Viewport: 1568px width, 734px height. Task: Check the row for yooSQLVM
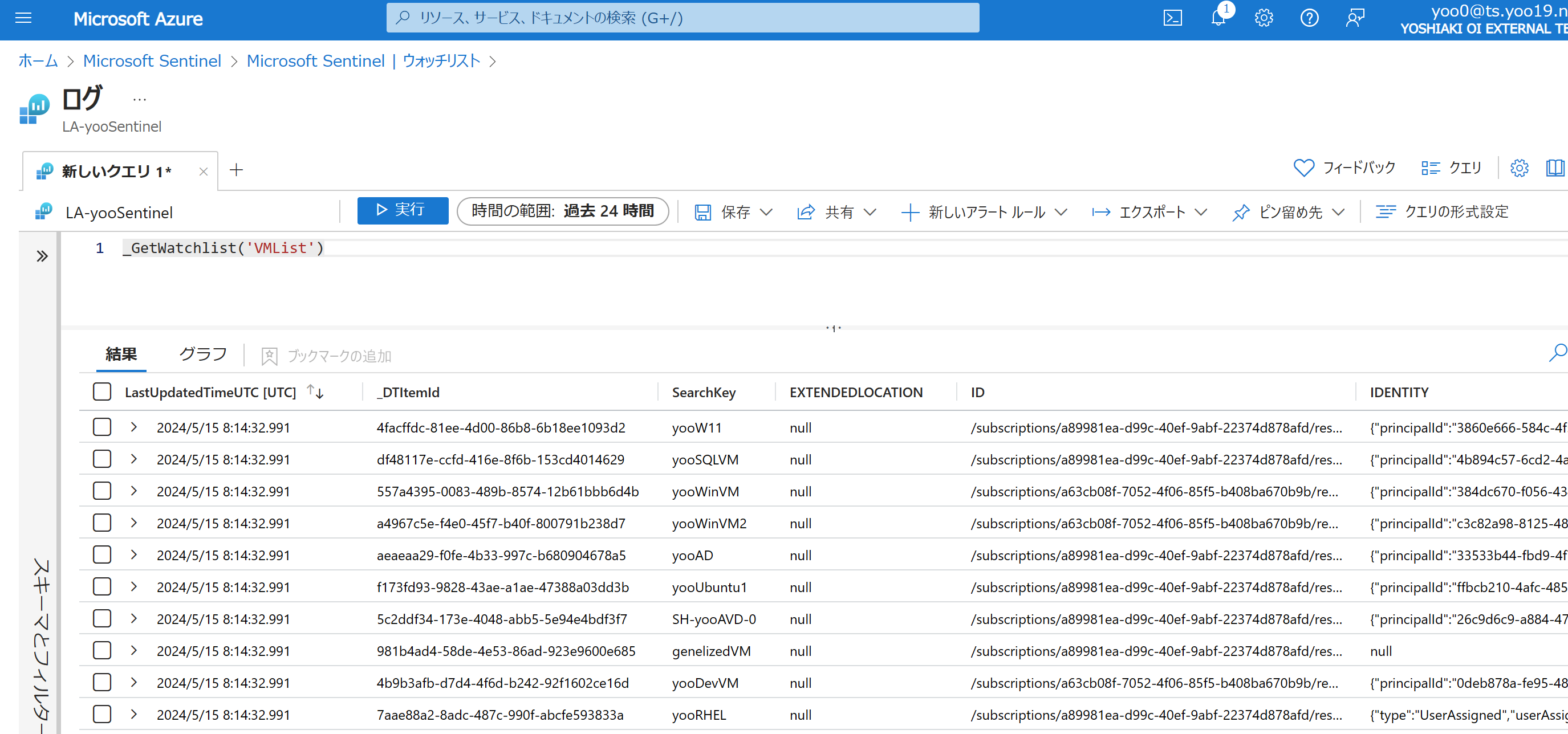pyautogui.click(x=101, y=459)
